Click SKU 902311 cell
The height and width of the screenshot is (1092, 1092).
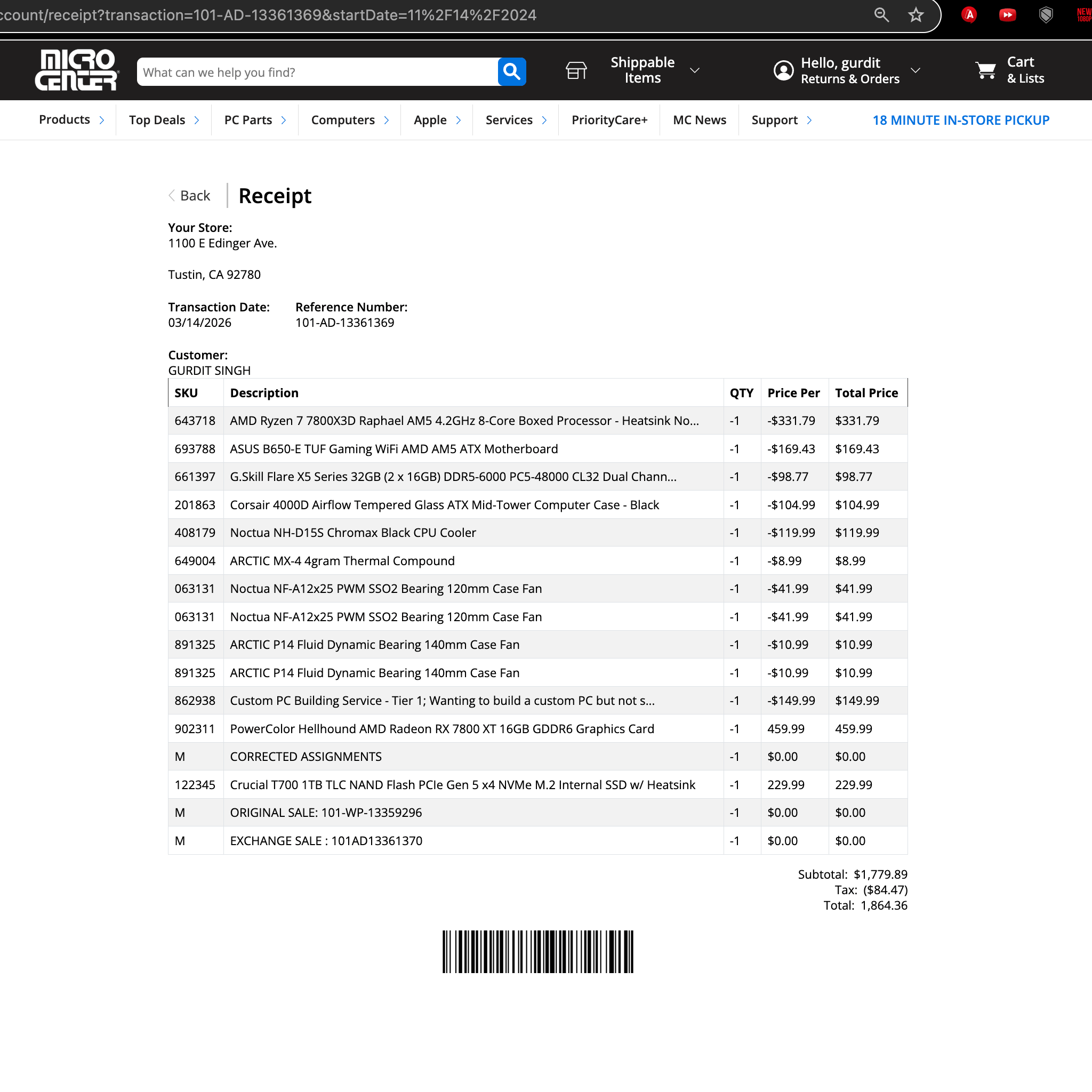coord(195,728)
